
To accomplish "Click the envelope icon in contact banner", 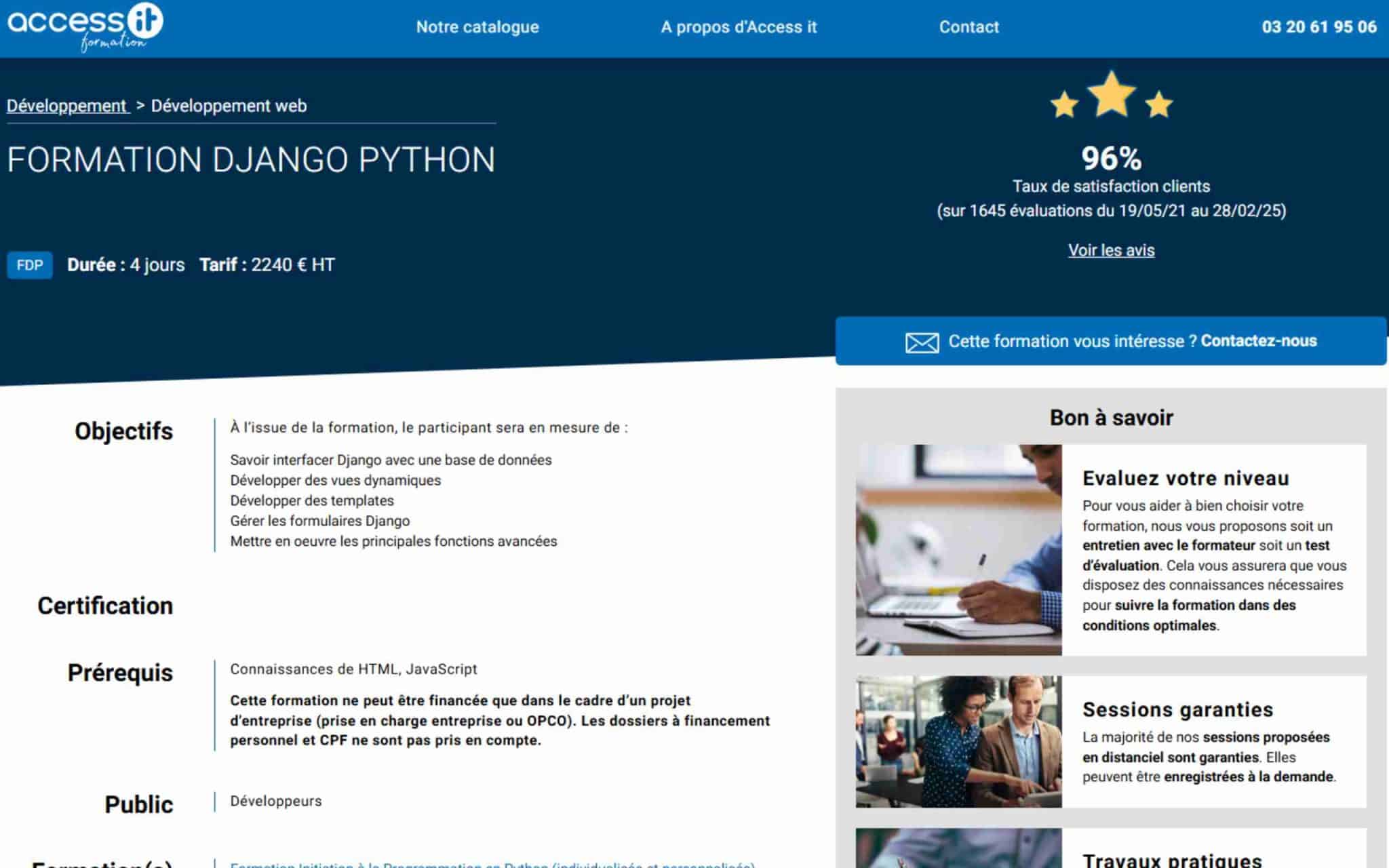I will tap(922, 342).
